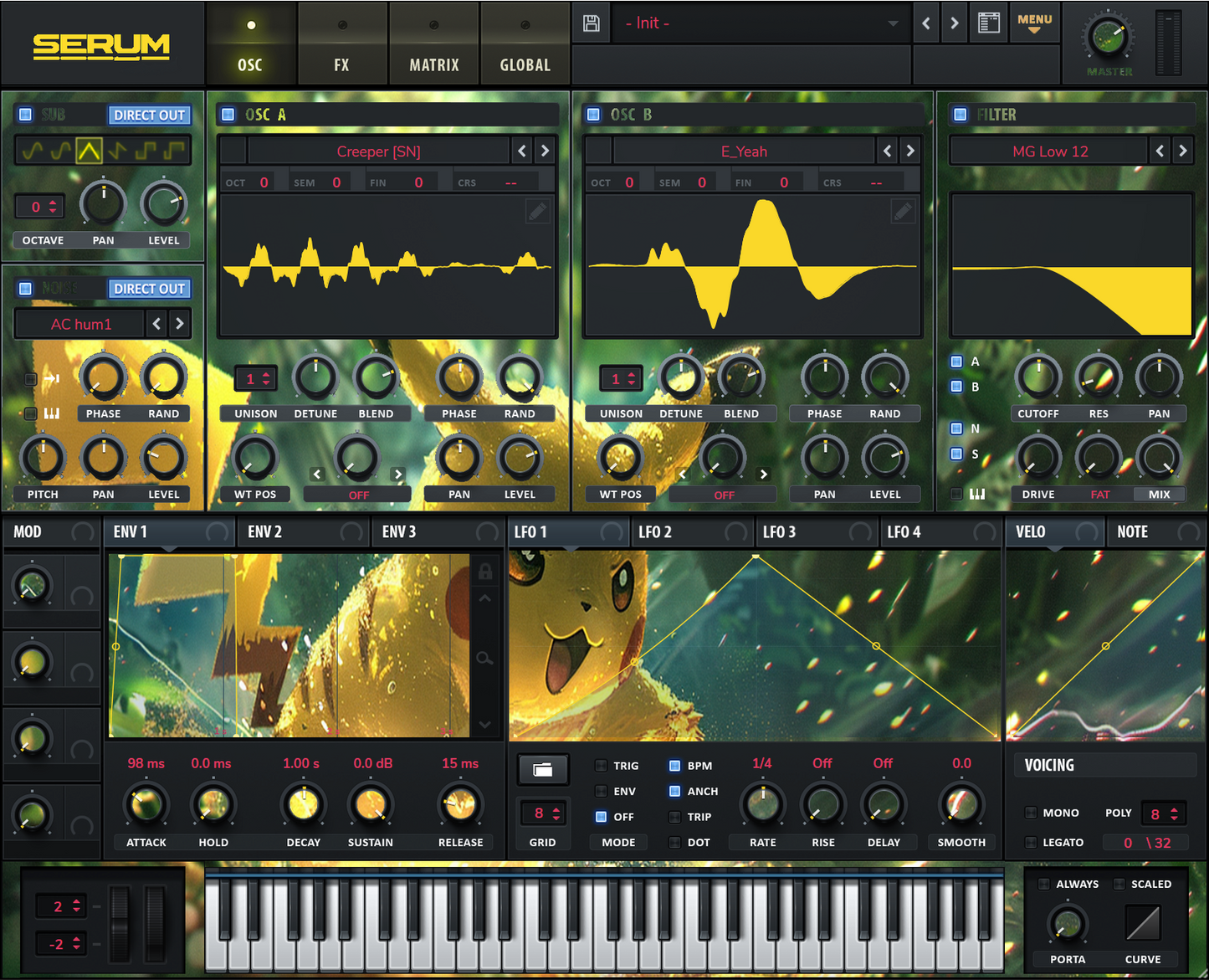Go to the previous preset arrow
Viewport: 1209px width, 980px height.
(925, 23)
